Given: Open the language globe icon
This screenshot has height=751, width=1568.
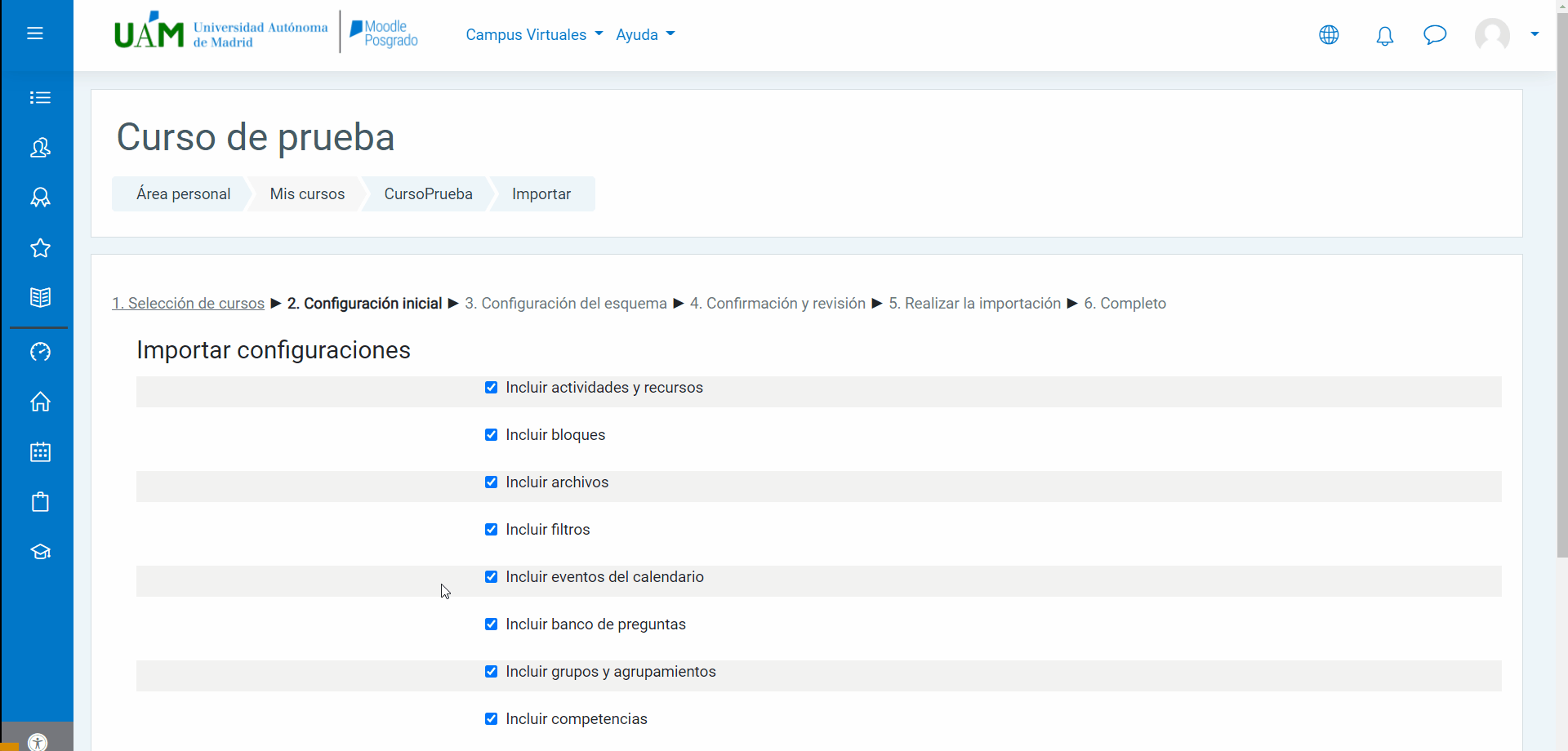Looking at the screenshot, I should [1329, 35].
